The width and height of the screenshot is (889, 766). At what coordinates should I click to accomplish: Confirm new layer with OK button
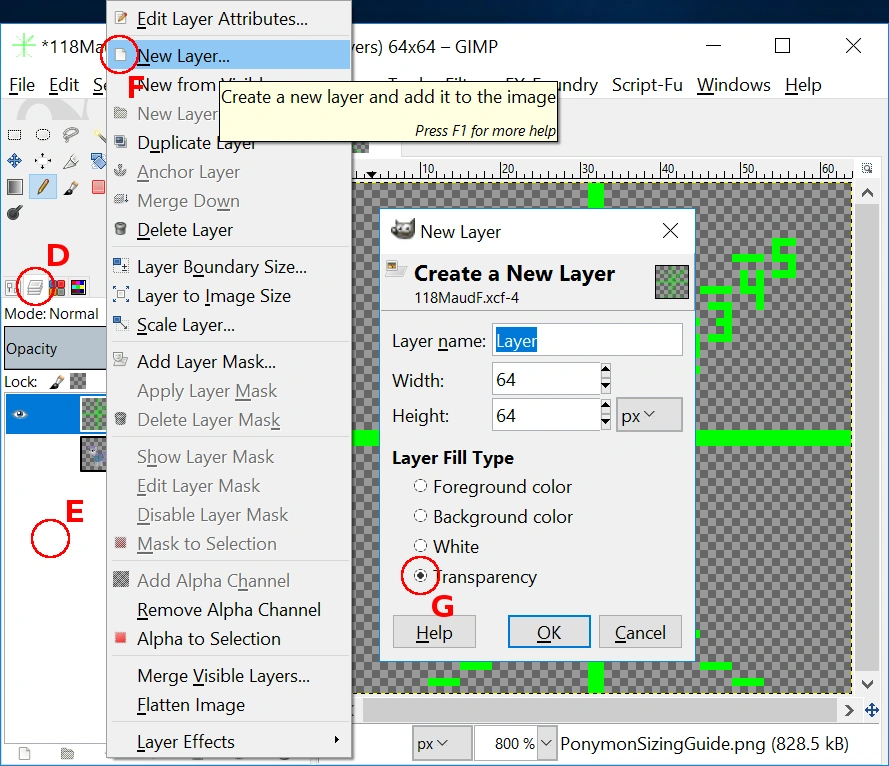(x=549, y=632)
